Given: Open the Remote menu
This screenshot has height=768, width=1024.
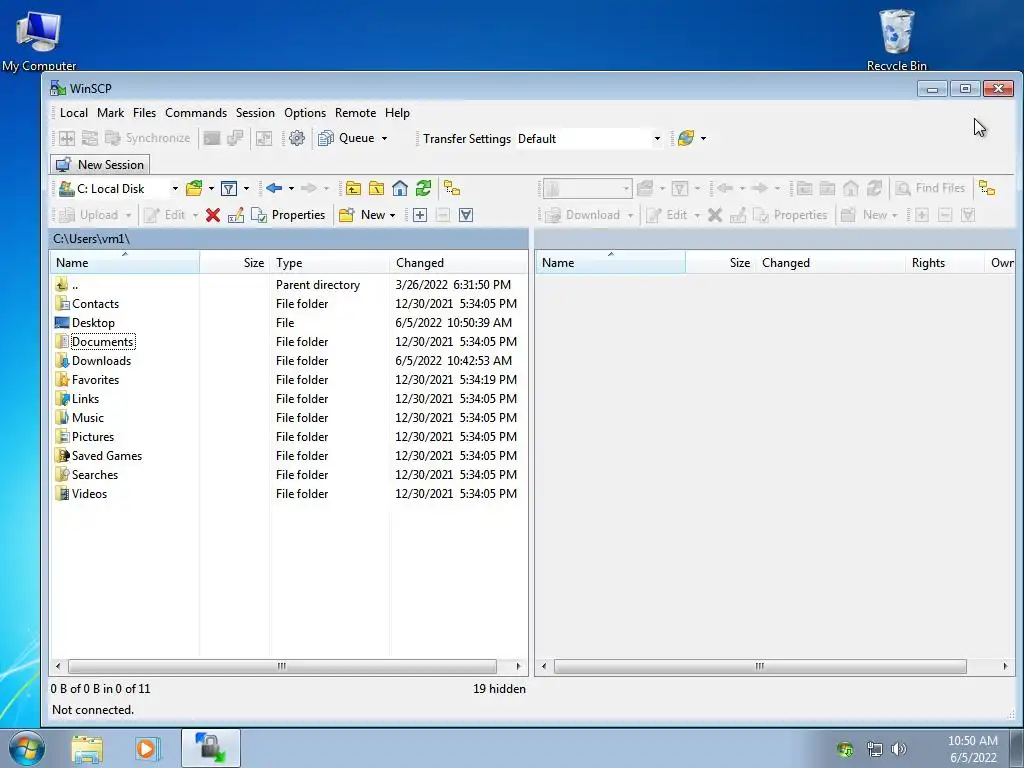Looking at the screenshot, I should coord(355,113).
